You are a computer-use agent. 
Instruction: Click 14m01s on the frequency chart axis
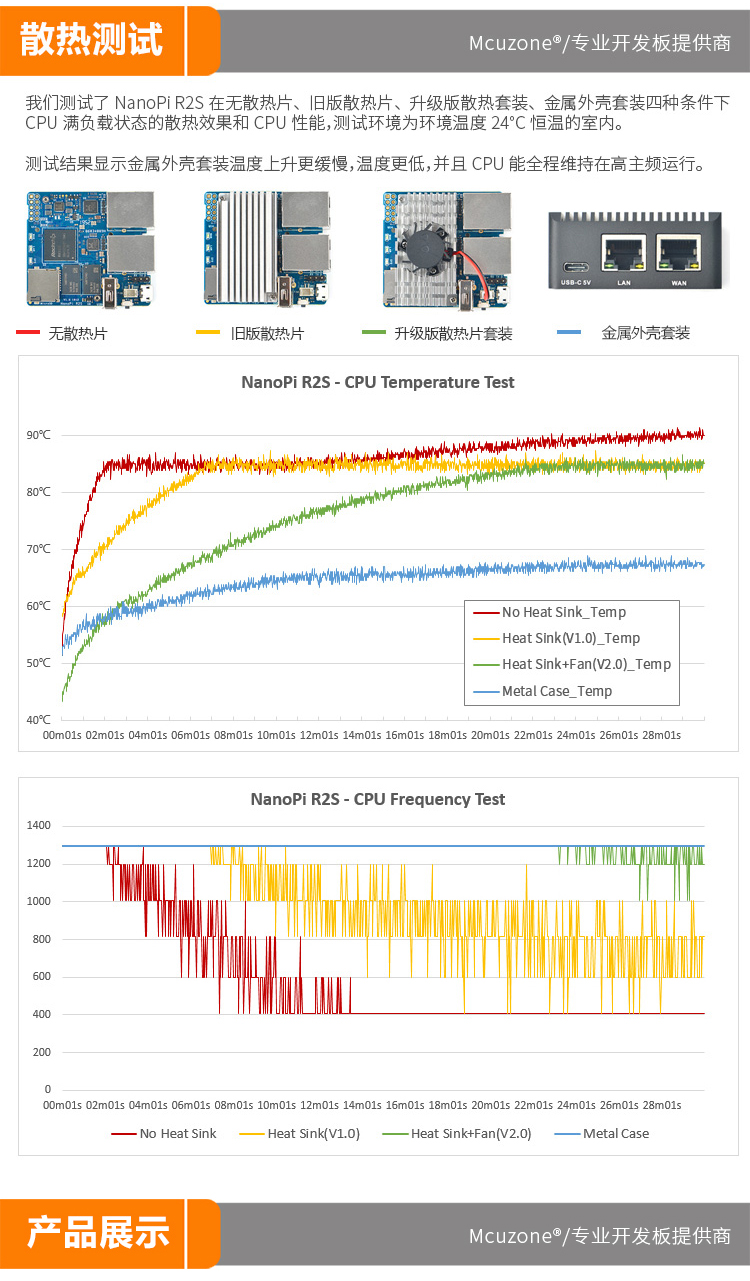point(362,1105)
